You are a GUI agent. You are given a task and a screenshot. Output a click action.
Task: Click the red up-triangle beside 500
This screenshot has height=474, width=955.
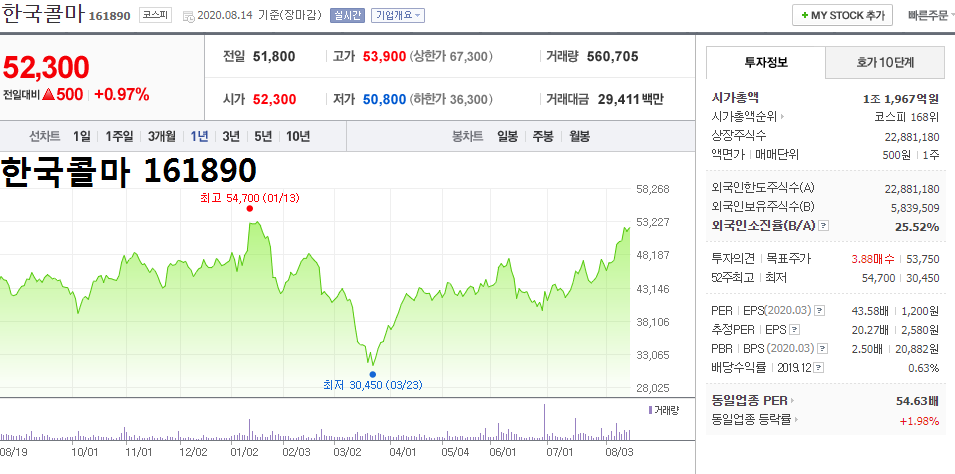49,94
